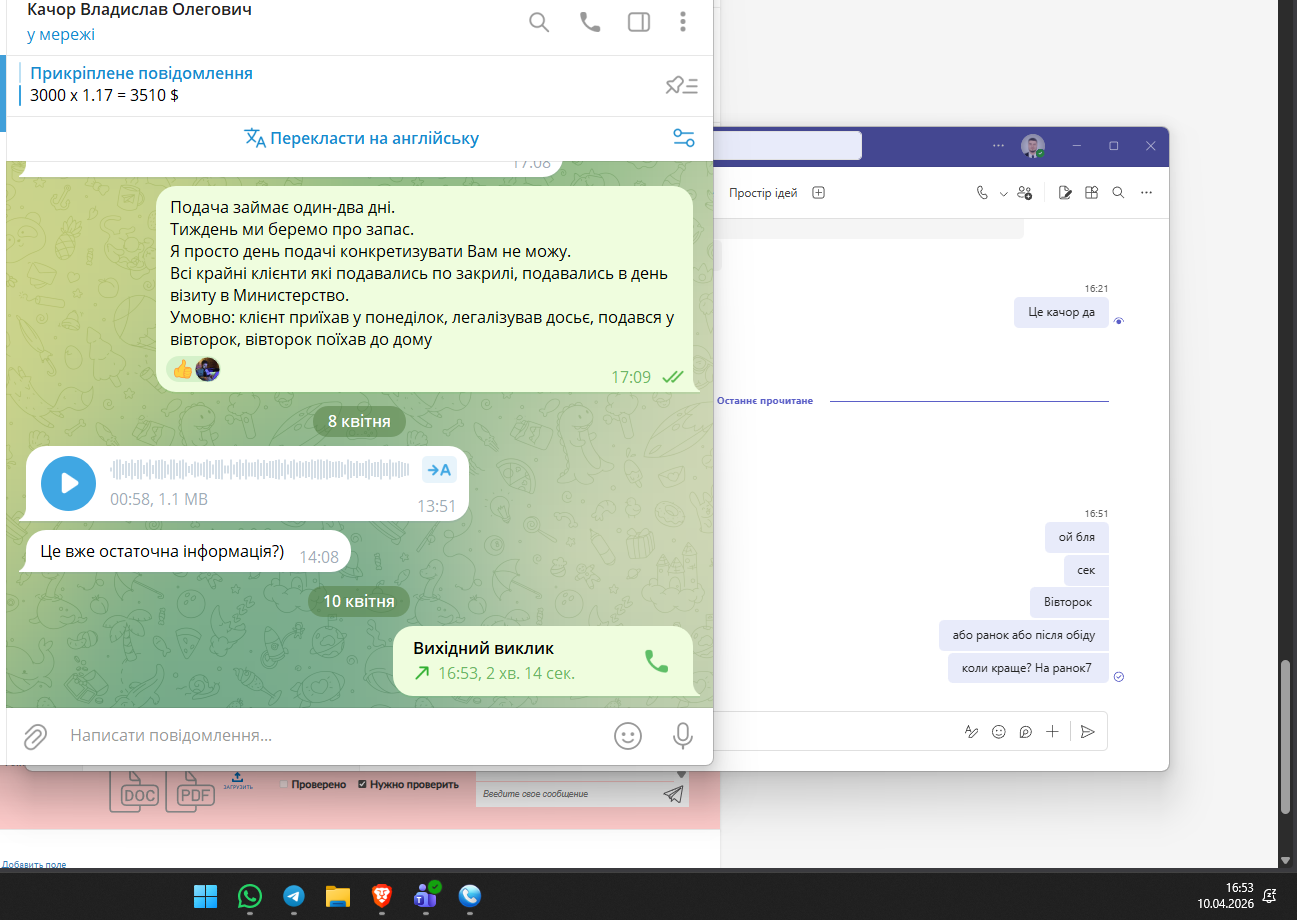This screenshot has width=1297, height=920.
Task: Open Windows Start menu
Action: [205, 896]
